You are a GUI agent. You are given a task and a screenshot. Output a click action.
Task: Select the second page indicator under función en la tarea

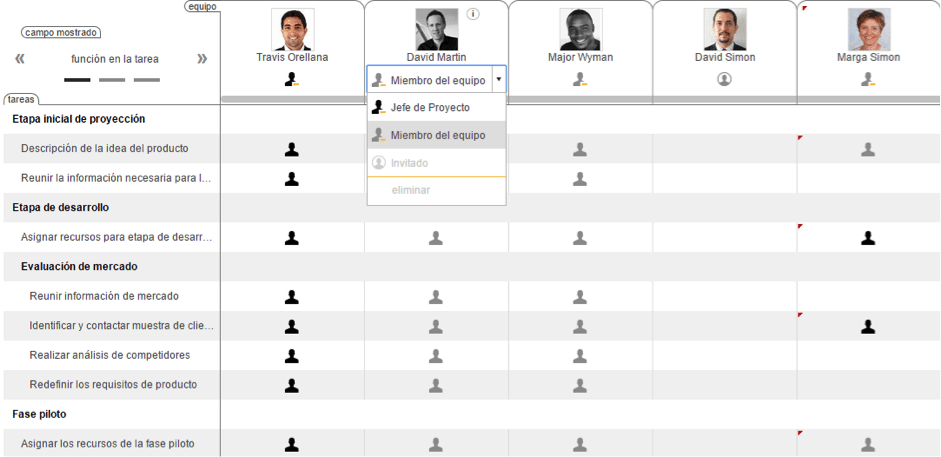tap(112, 79)
